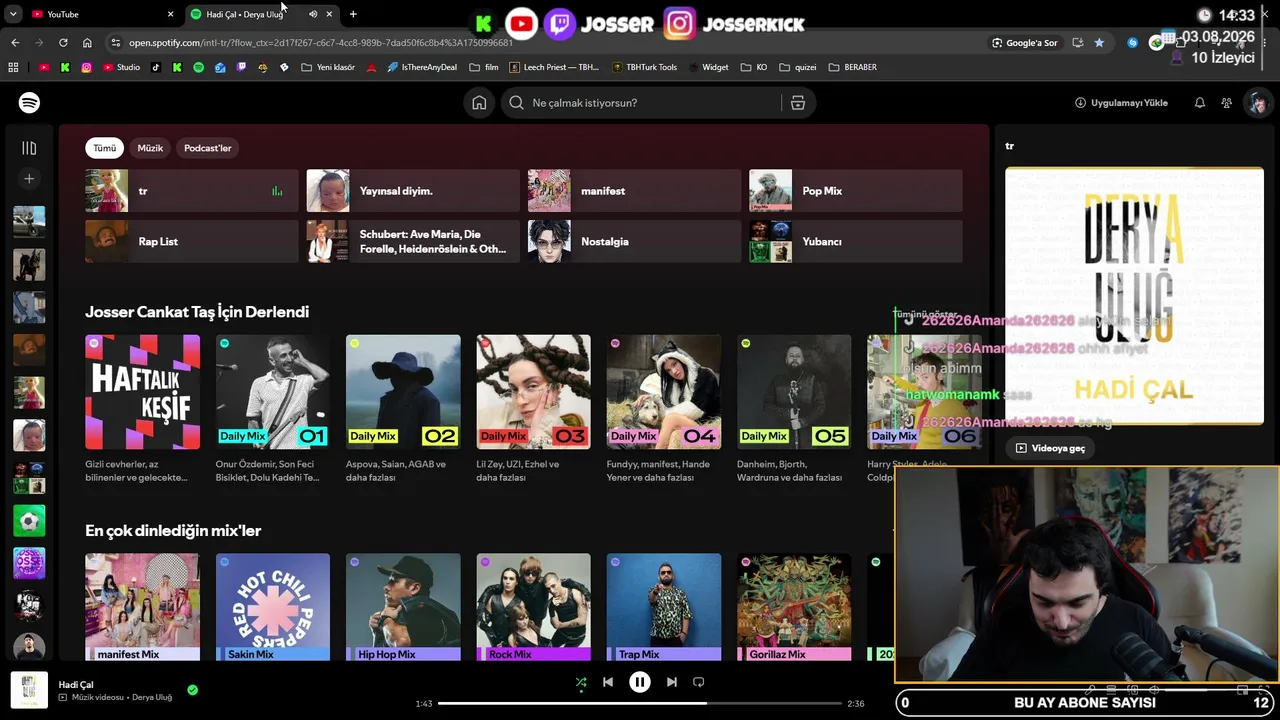Click the Google'a Sor lens button
The image size is (1280, 720).
coord(1025,43)
